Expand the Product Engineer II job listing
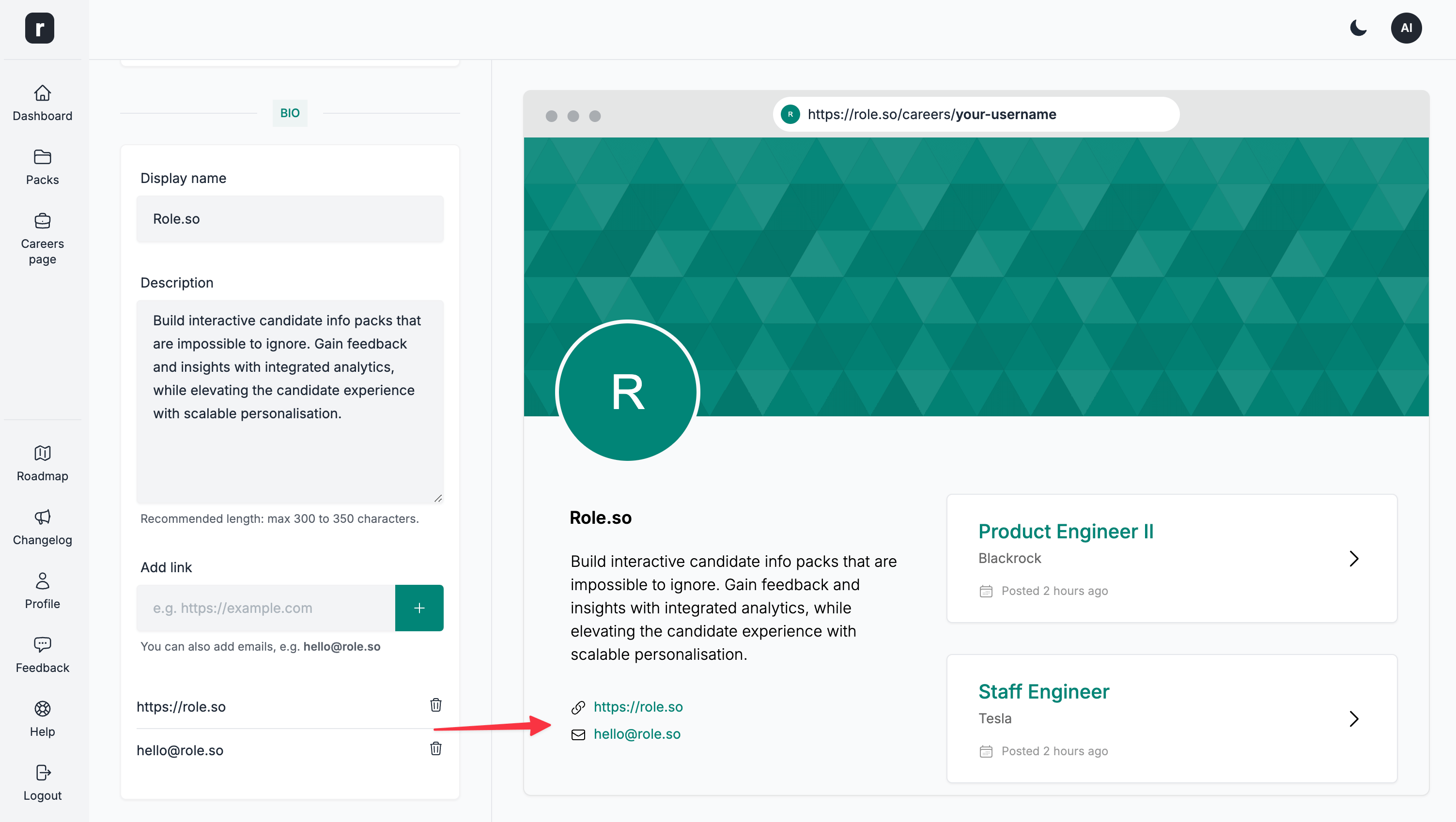Image resolution: width=1456 pixels, height=822 pixels. pos(1354,559)
